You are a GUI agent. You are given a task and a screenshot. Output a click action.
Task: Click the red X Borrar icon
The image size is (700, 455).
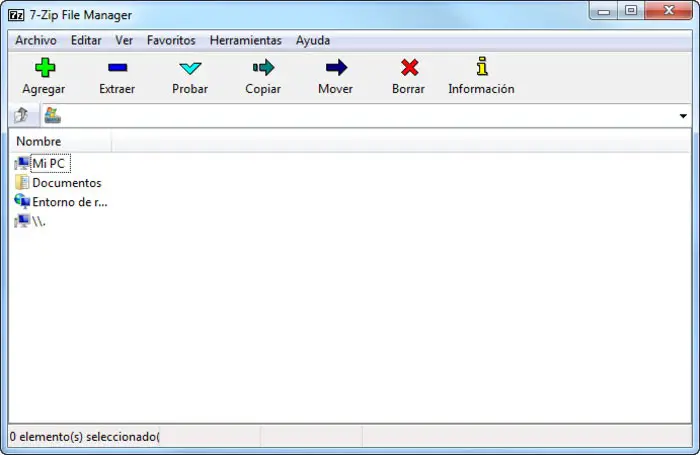click(409, 68)
